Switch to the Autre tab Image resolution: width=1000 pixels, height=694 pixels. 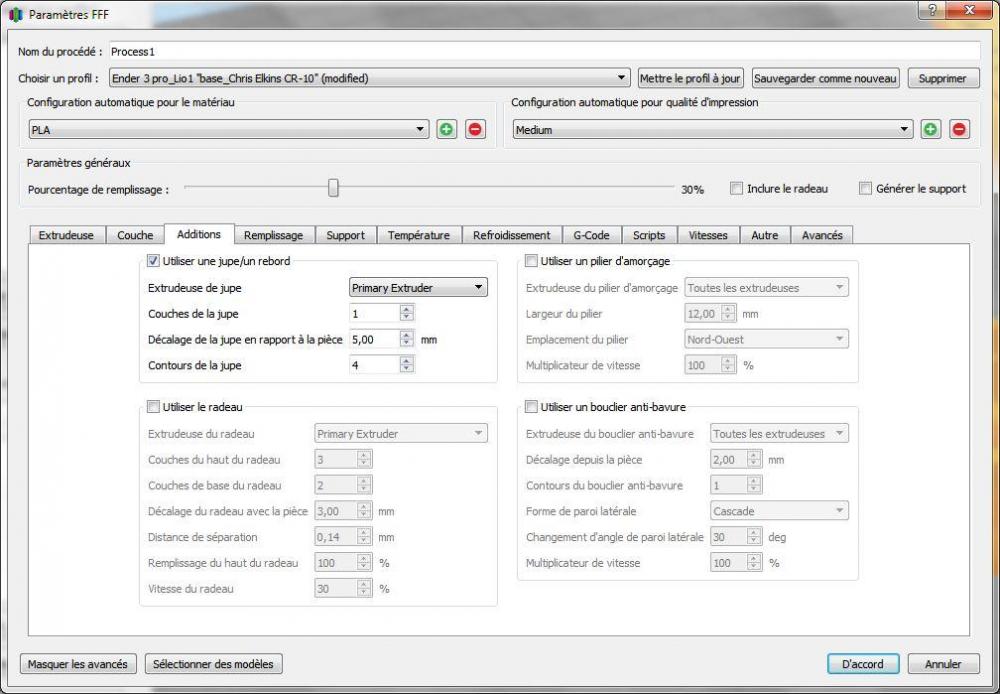click(x=765, y=235)
